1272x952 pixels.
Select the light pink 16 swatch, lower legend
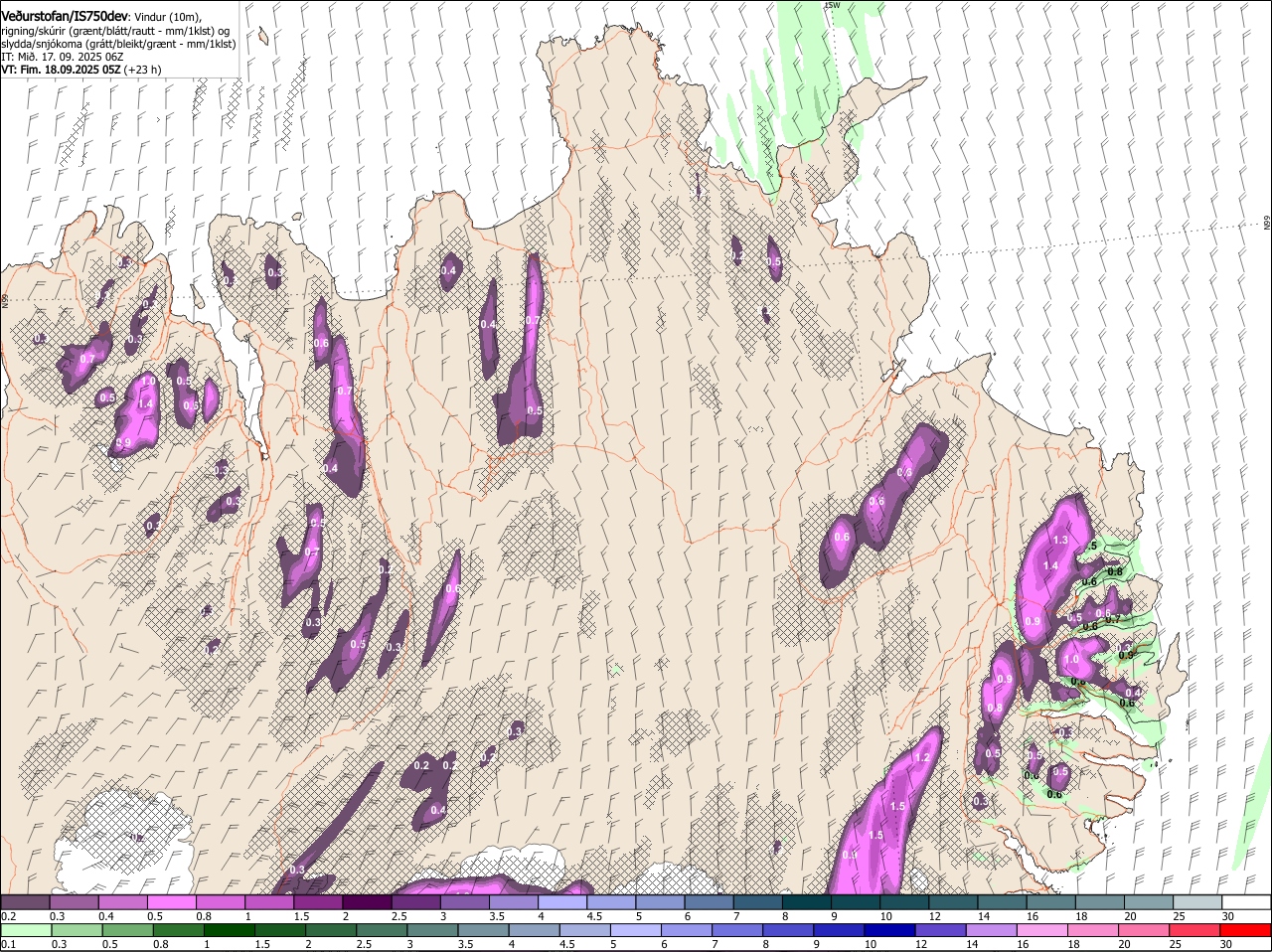[1042, 931]
